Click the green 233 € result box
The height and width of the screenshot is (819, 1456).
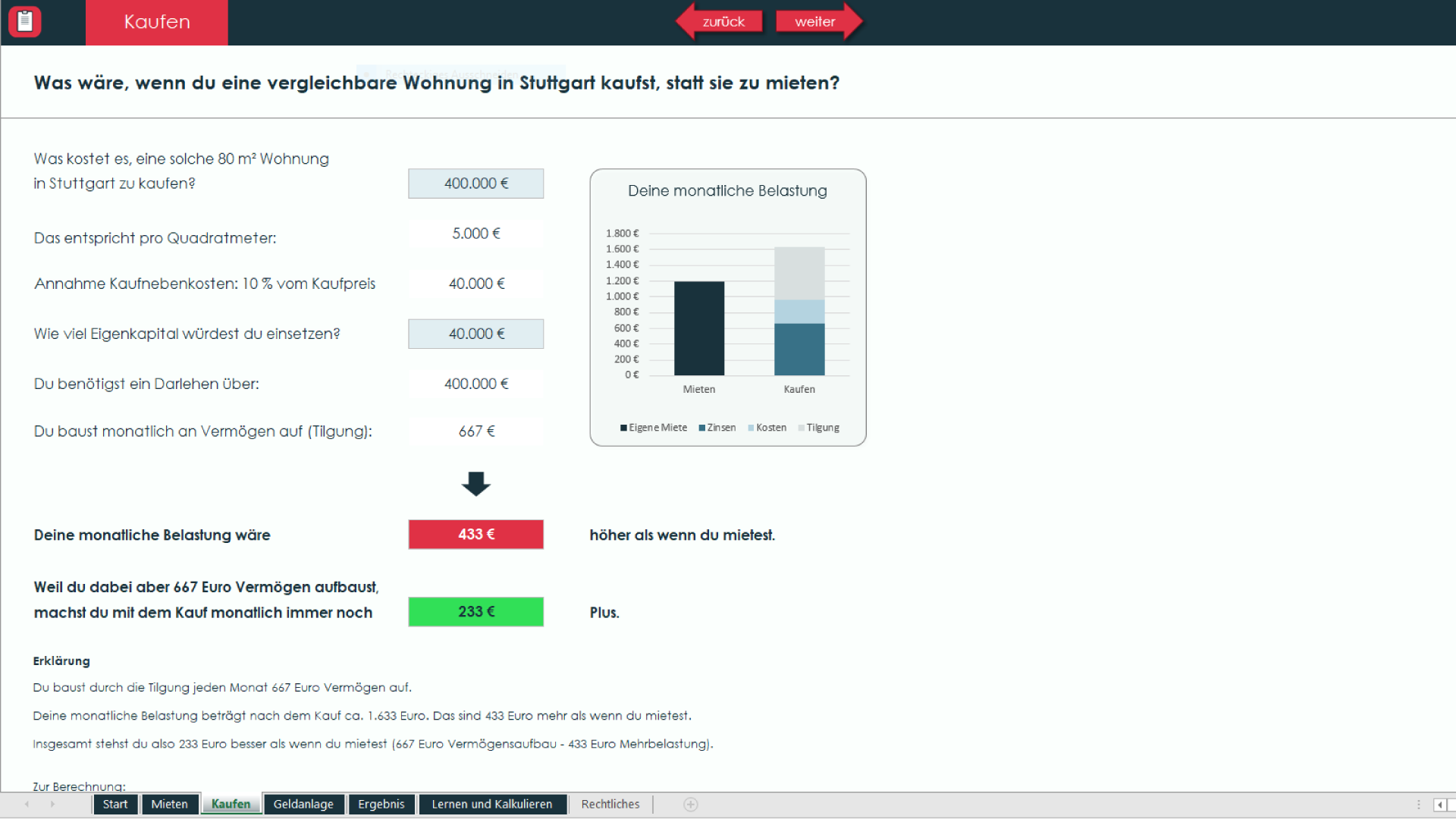475,612
